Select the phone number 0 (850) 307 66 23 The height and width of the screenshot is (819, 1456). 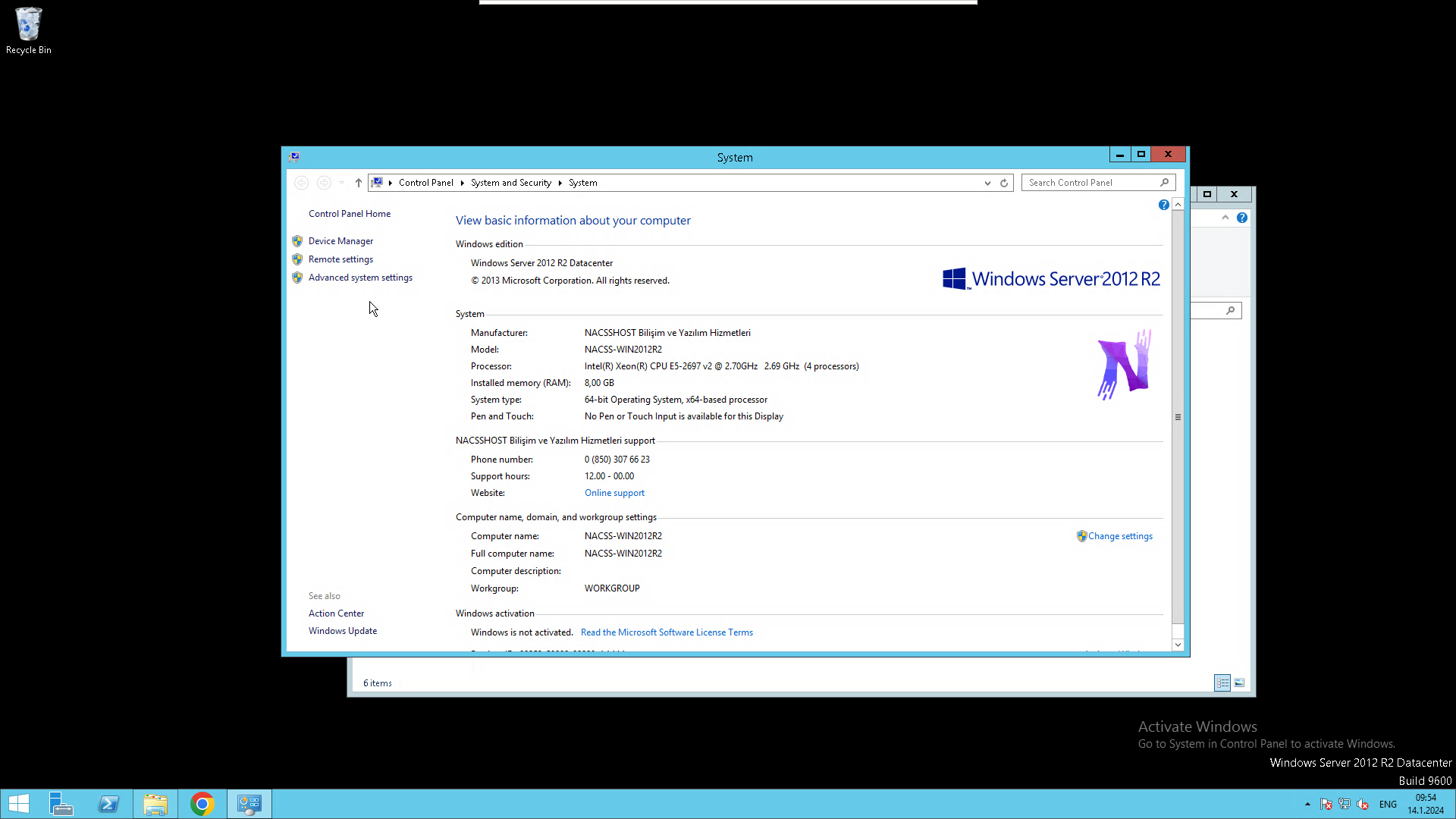617,460
